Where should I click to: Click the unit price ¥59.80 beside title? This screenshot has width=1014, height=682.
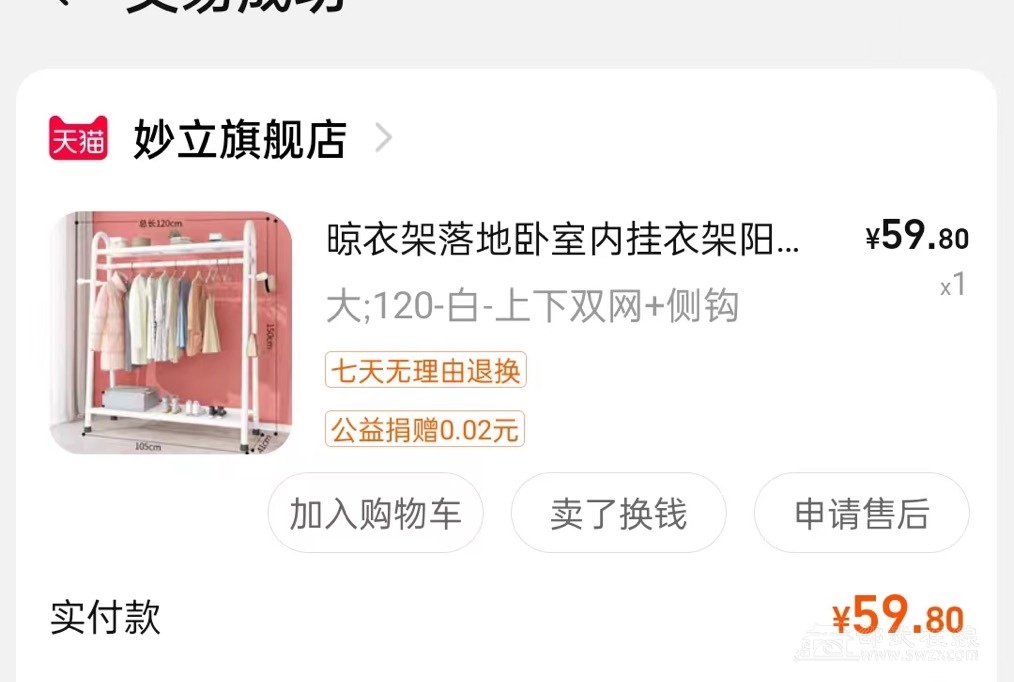pos(917,235)
